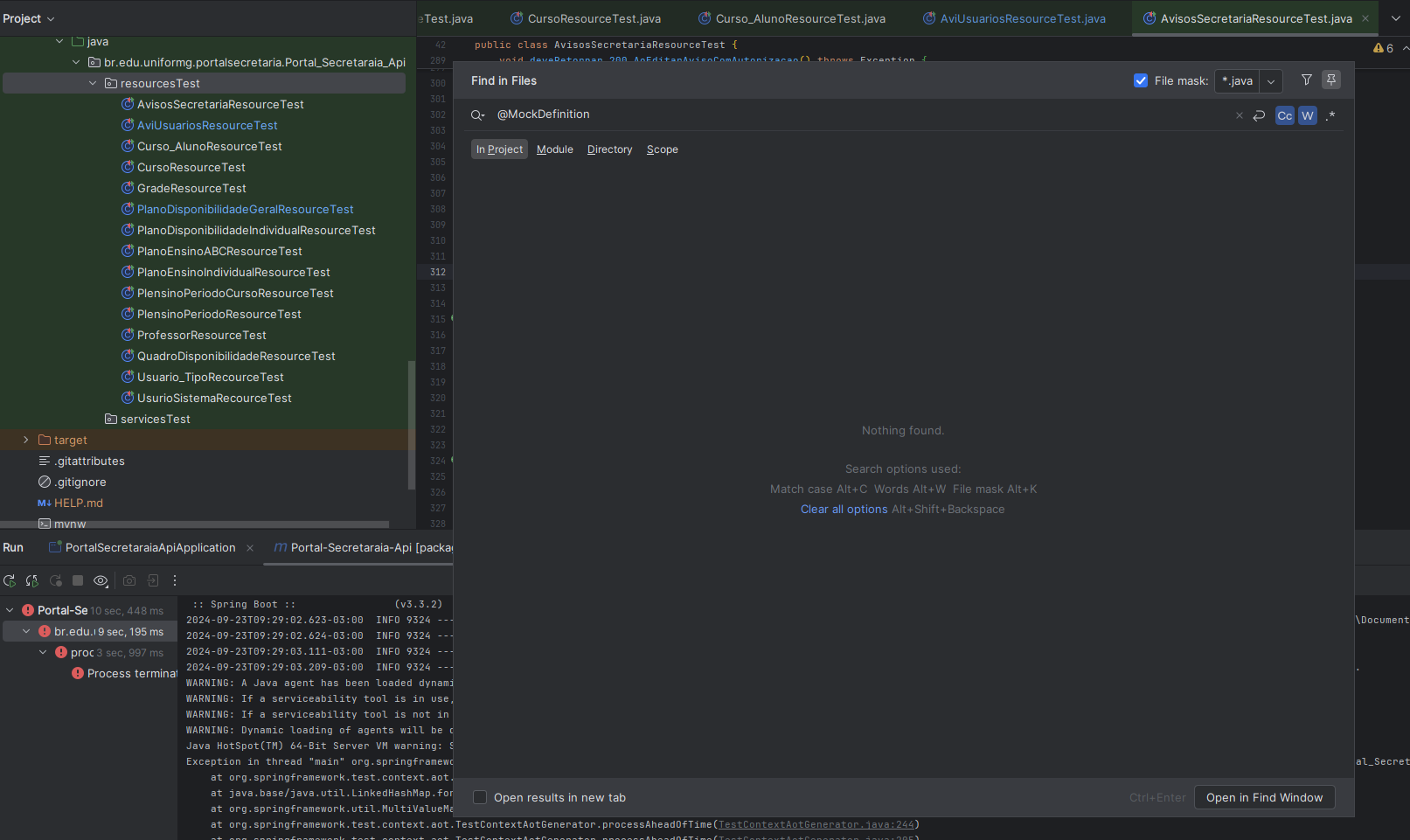
Task: Click the project tree vertical scrollbar
Action: tap(412, 424)
